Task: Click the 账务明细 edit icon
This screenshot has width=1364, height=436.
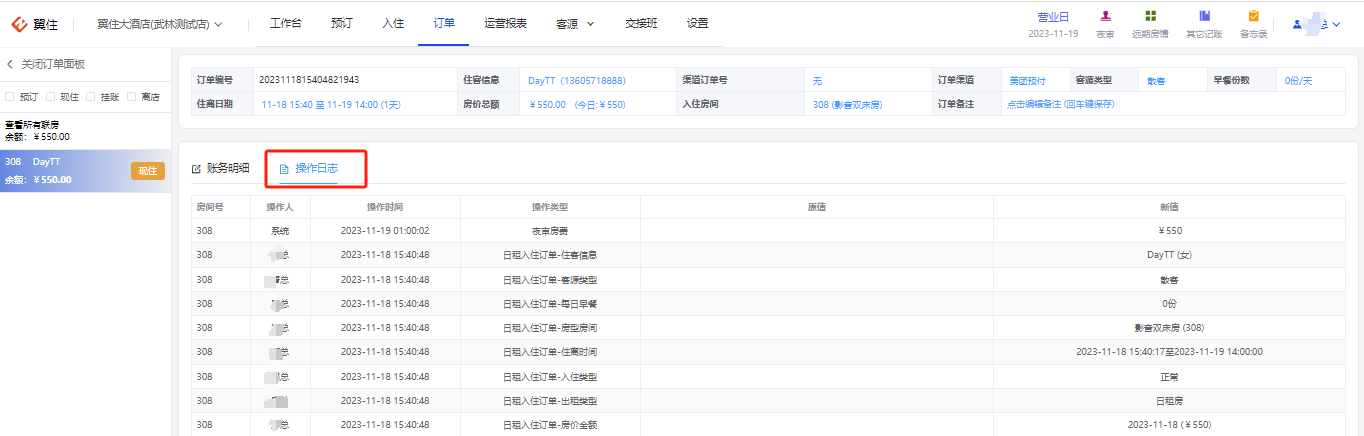Action: pos(196,168)
